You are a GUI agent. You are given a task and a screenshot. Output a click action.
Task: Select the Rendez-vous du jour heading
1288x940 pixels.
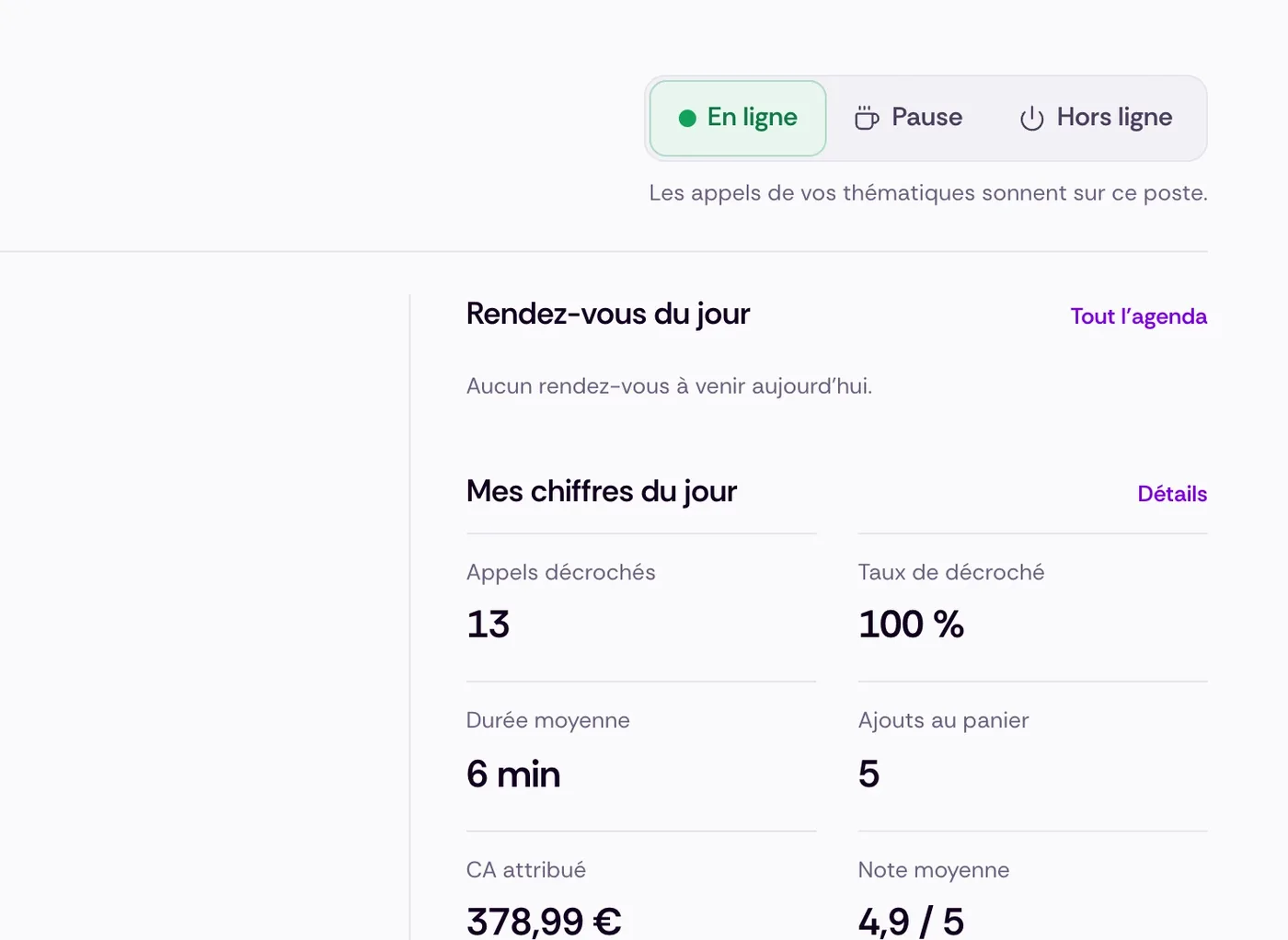608,314
